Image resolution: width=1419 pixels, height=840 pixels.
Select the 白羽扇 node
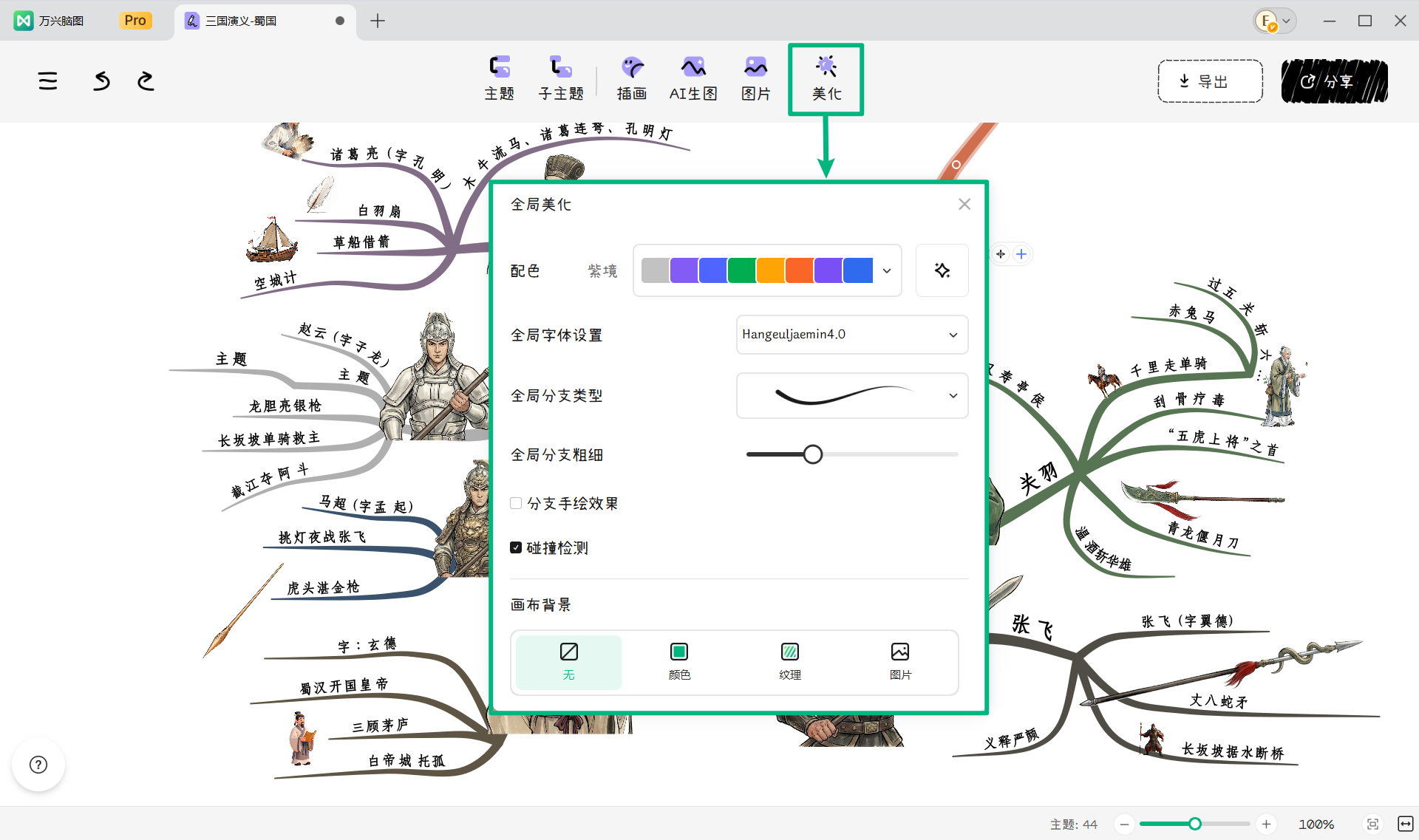(379, 211)
